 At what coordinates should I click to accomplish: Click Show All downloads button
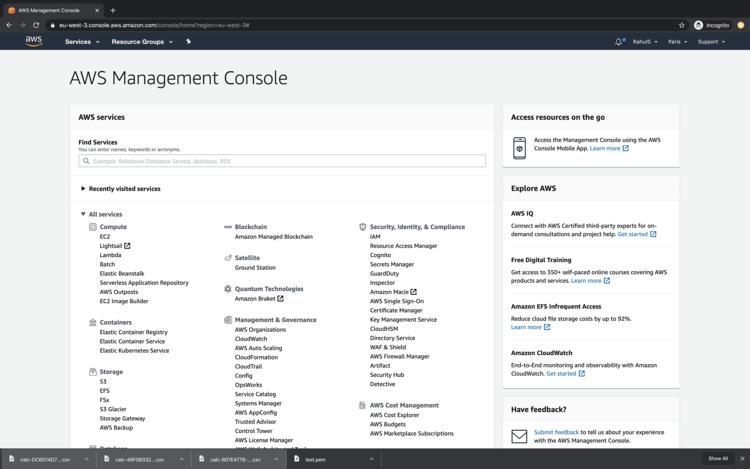[718, 459]
